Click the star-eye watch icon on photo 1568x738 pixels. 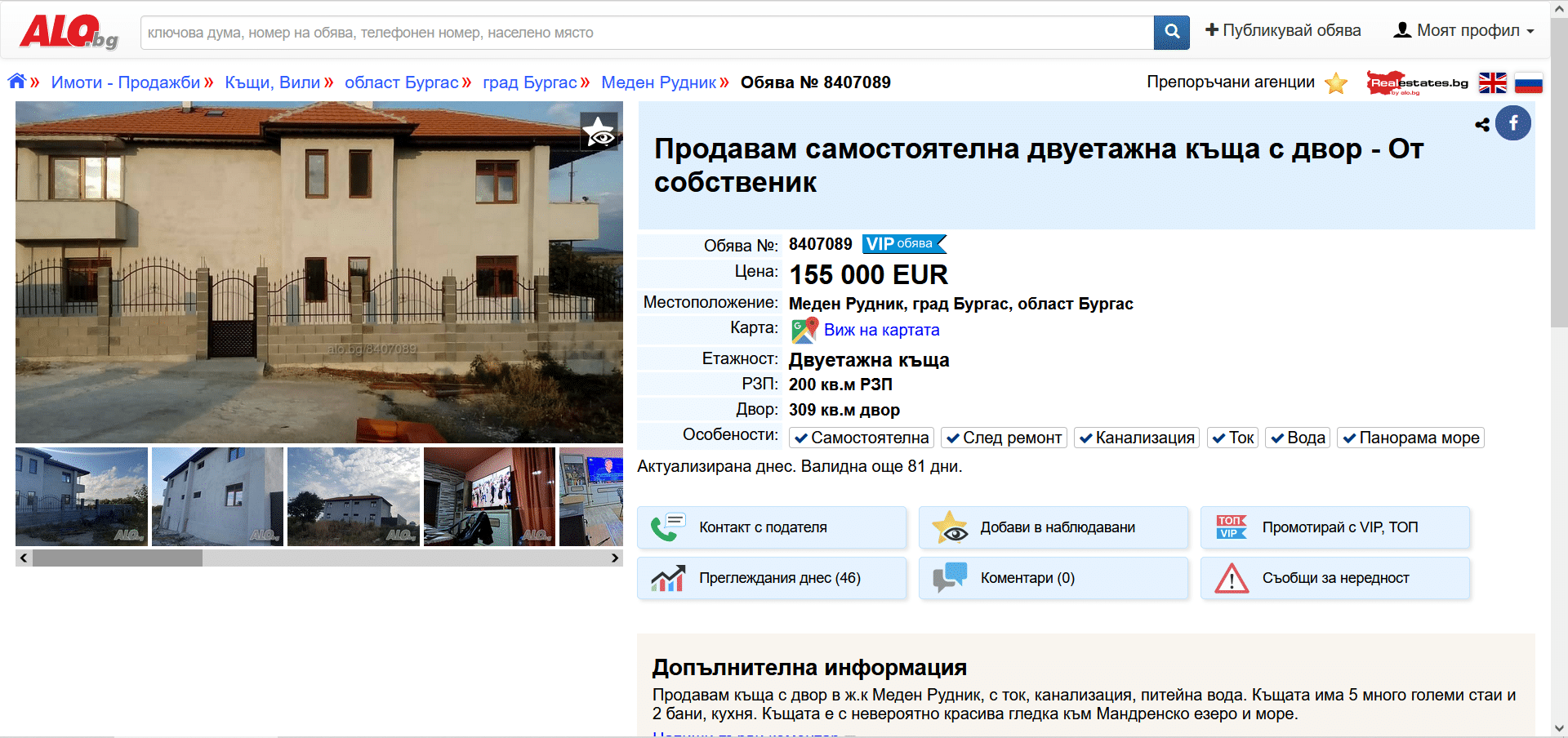[599, 131]
